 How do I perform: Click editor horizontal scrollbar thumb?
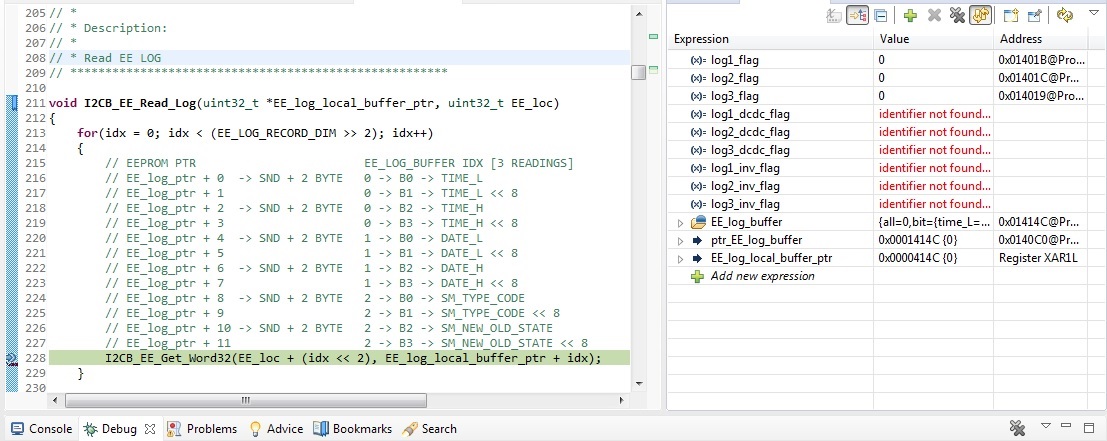246,400
